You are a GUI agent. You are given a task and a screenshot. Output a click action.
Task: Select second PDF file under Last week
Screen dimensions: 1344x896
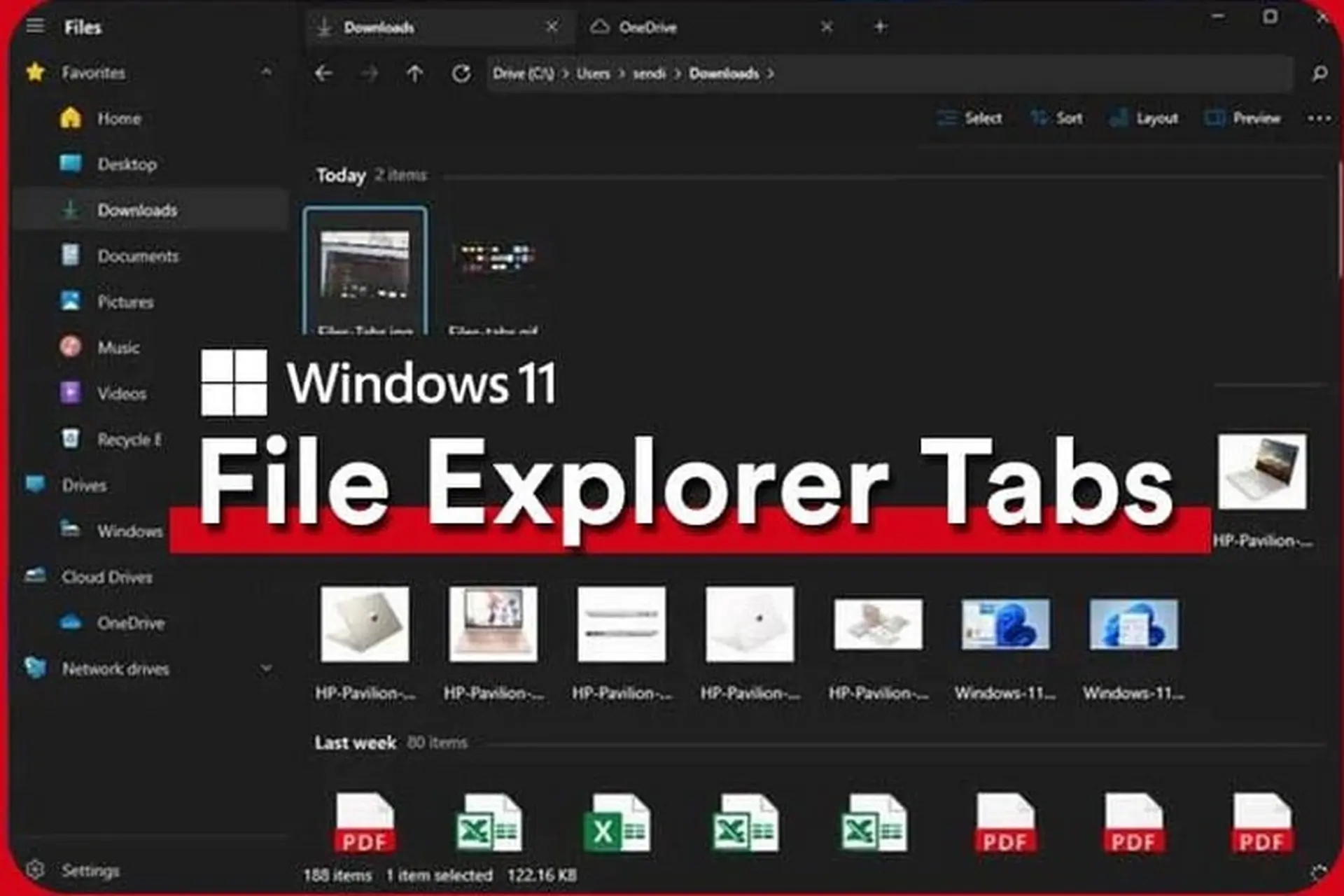1005,822
